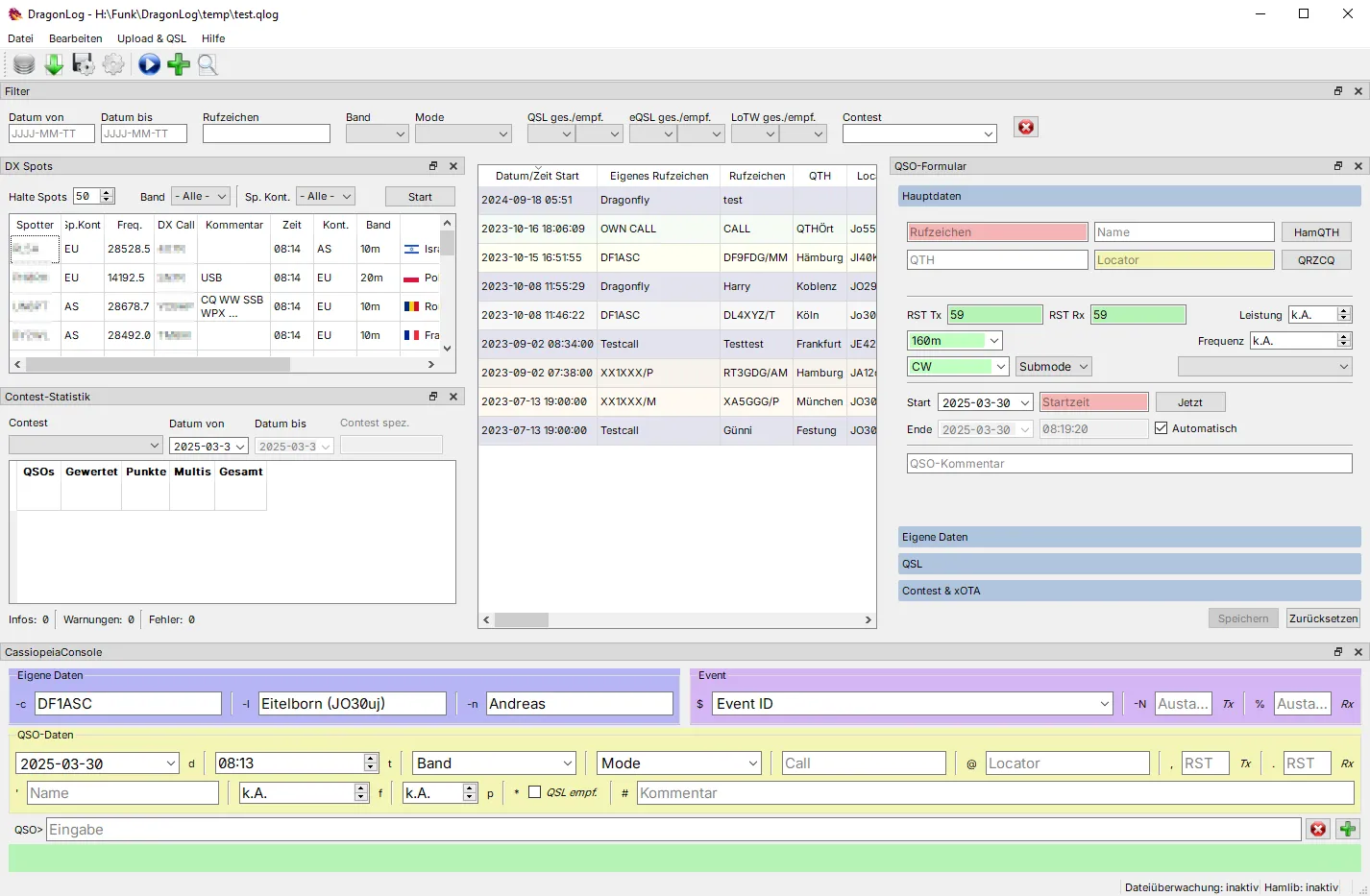Click the Rufzeichen field in QSO-Formular
1370x896 pixels.
[x=997, y=232]
